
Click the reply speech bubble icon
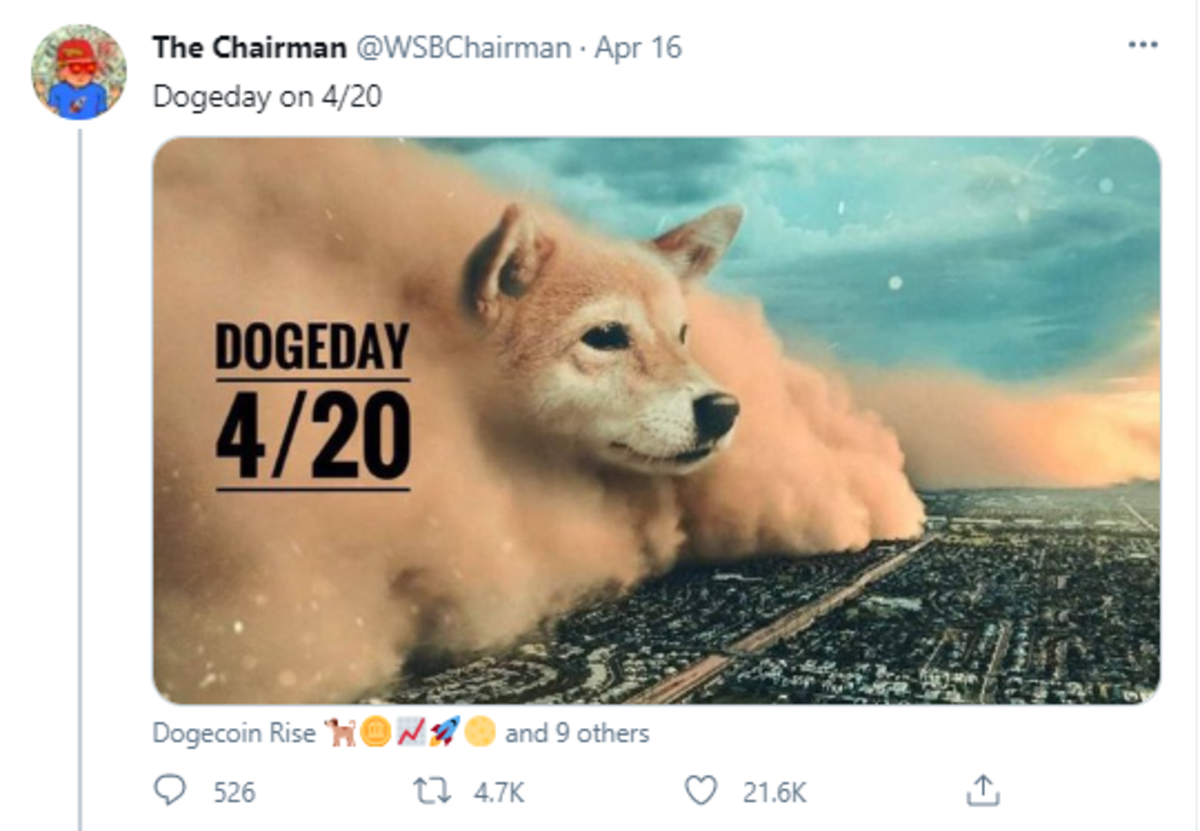coord(170,792)
